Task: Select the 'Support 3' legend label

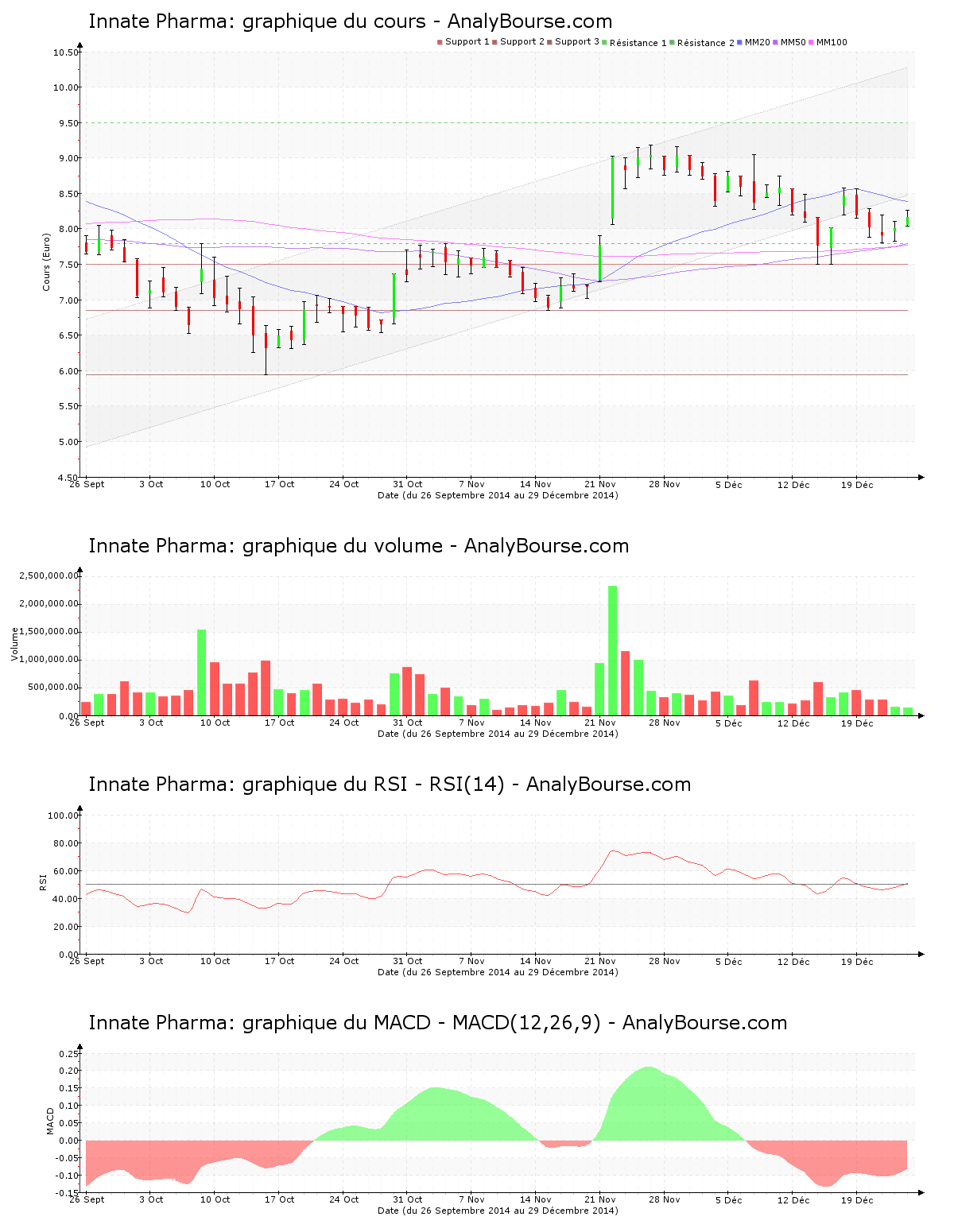Action: tap(577, 42)
